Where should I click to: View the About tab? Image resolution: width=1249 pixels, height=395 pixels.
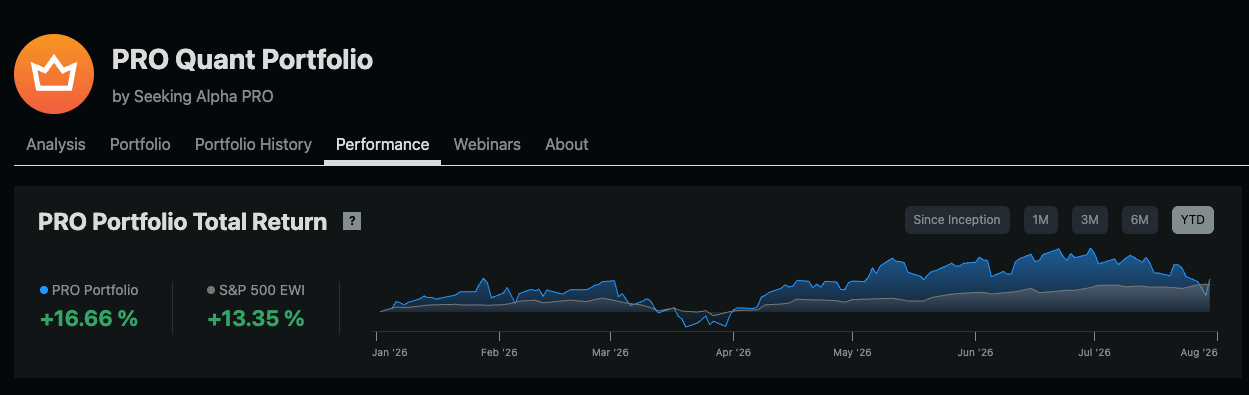click(x=566, y=144)
